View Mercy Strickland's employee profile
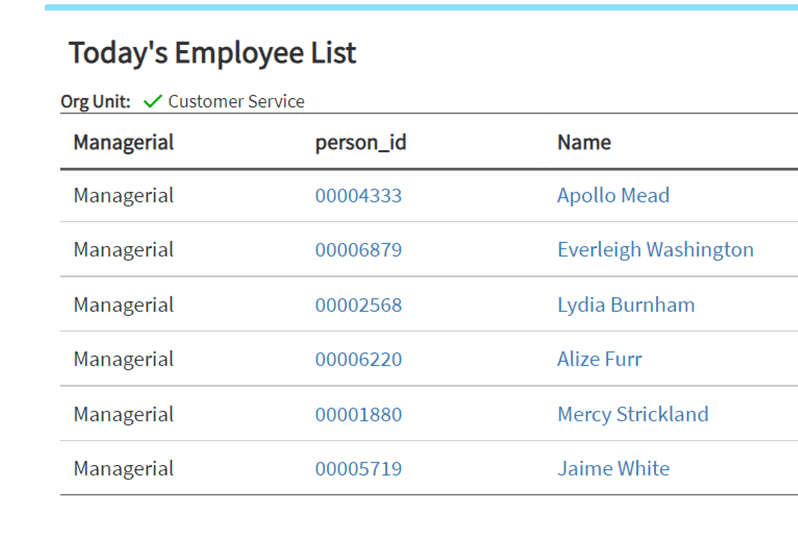The height and width of the screenshot is (536, 798). pyautogui.click(x=632, y=414)
